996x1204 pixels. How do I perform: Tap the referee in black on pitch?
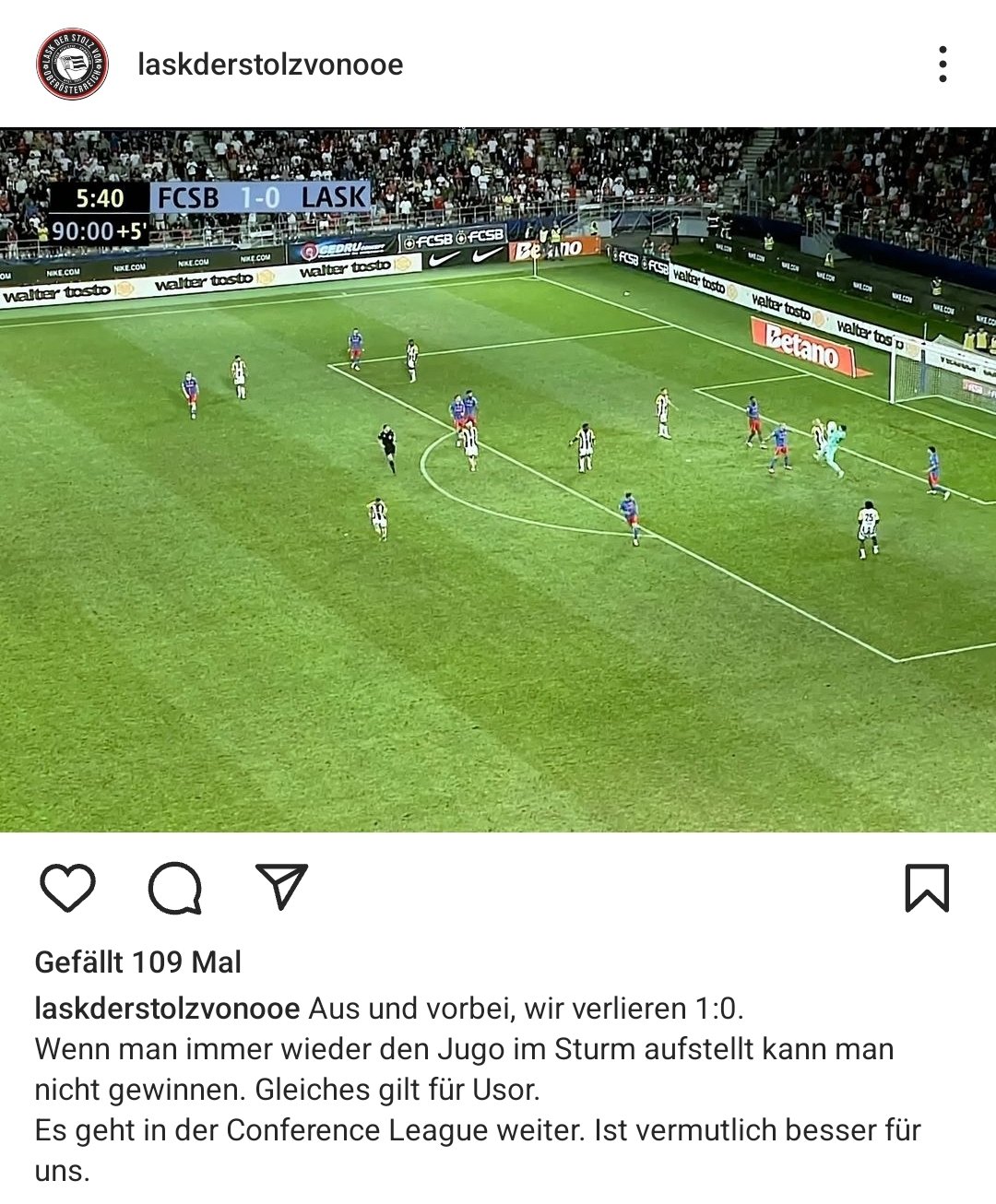pyautogui.click(x=388, y=448)
